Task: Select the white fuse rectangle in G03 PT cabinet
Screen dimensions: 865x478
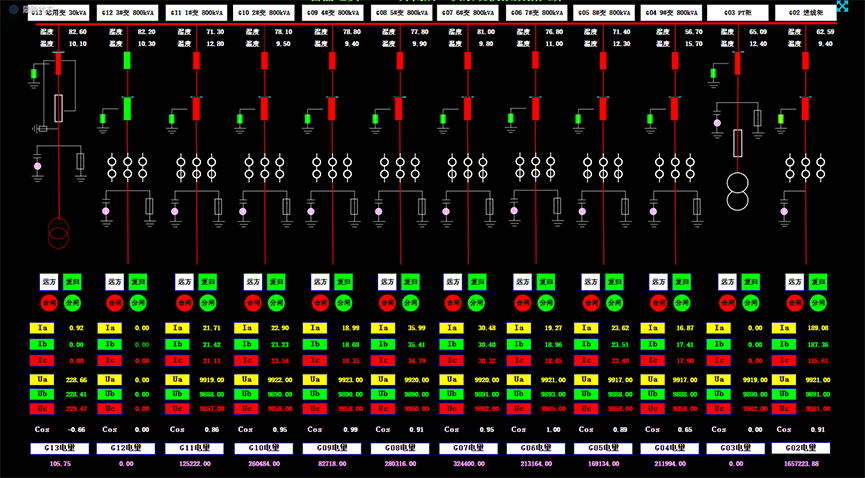Action: pyautogui.click(x=738, y=143)
